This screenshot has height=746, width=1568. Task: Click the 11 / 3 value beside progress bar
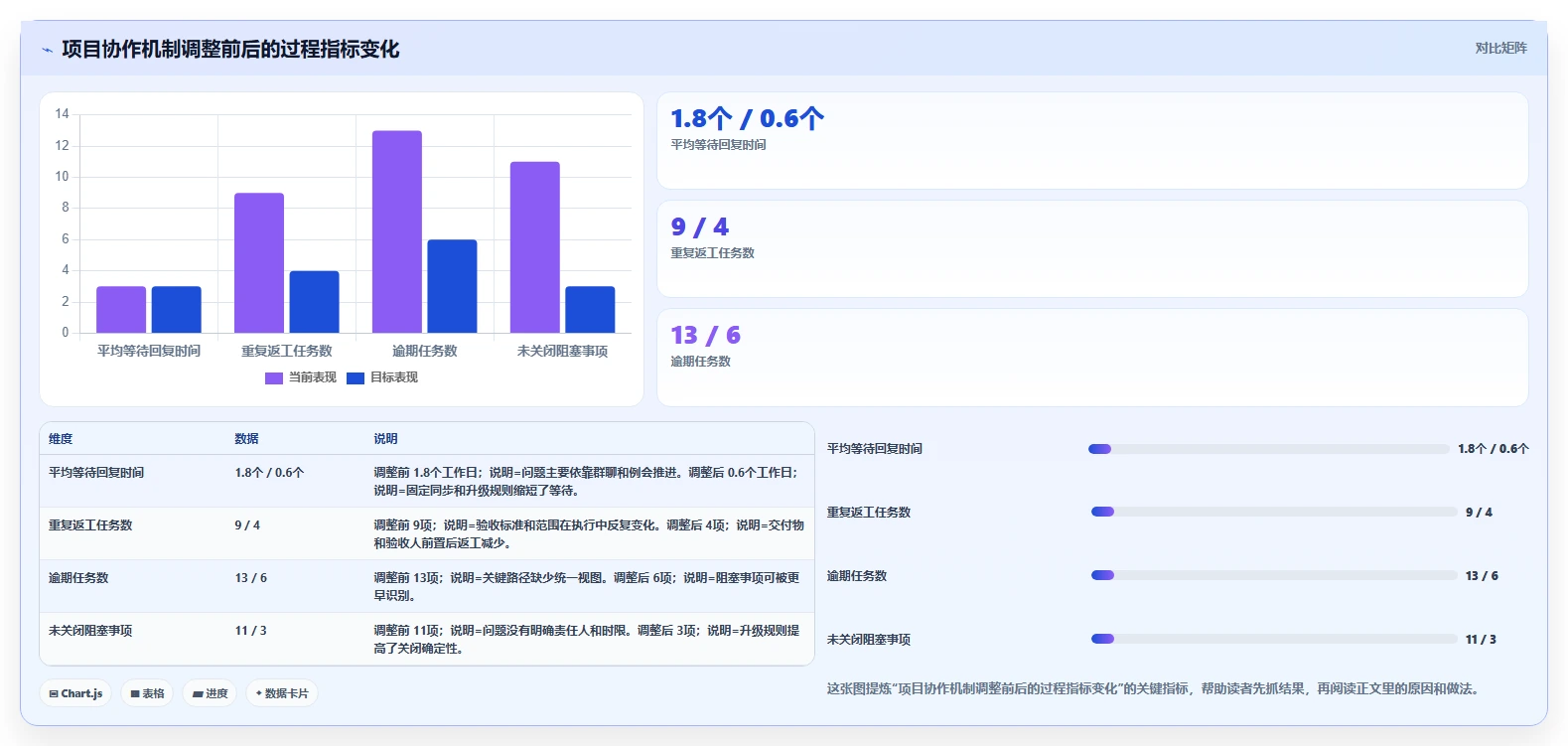point(1481,640)
